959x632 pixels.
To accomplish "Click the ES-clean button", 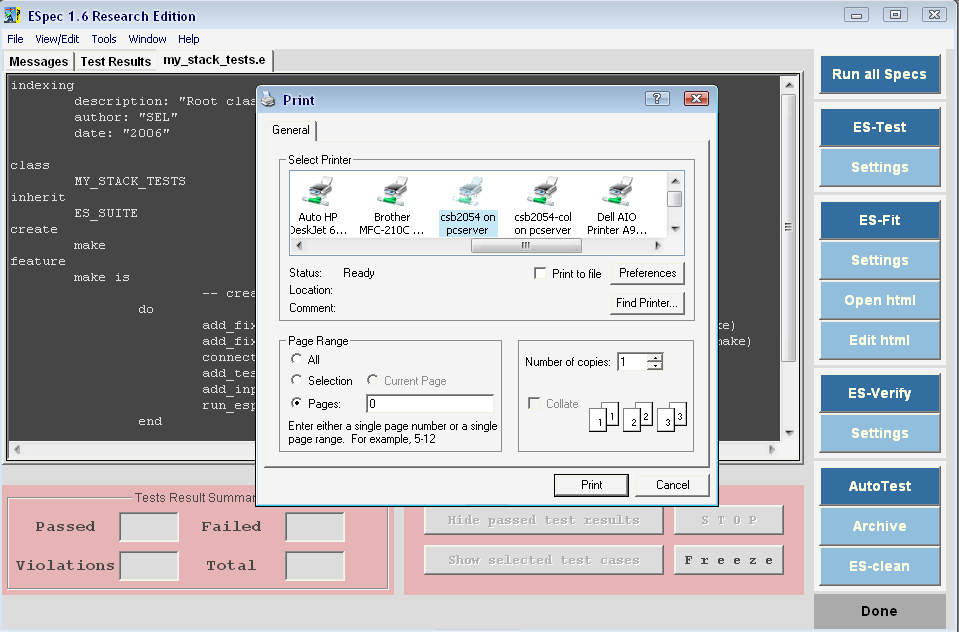I will pyautogui.click(x=879, y=567).
